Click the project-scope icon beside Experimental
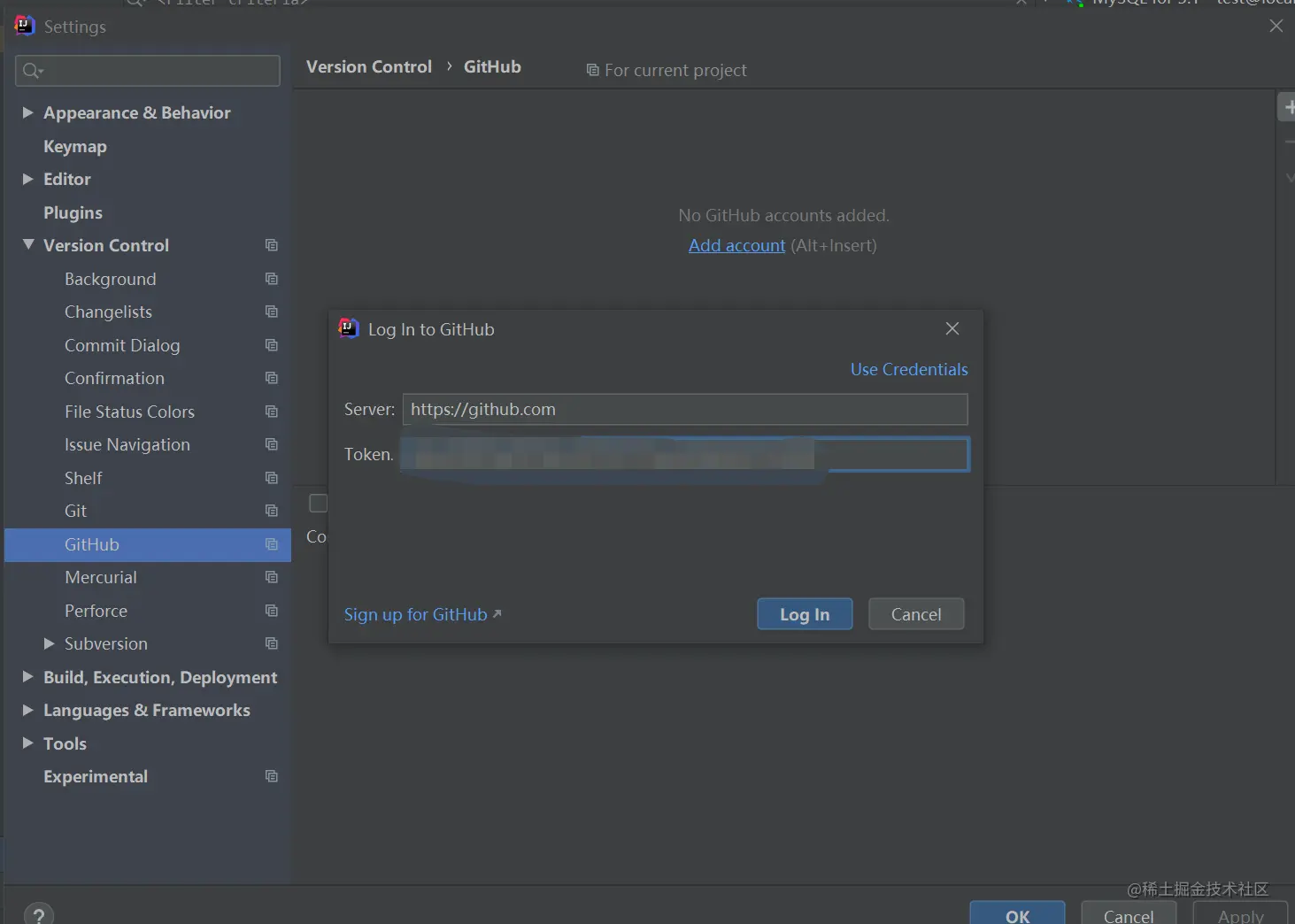This screenshot has width=1295, height=924. pyautogui.click(x=272, y=776)
